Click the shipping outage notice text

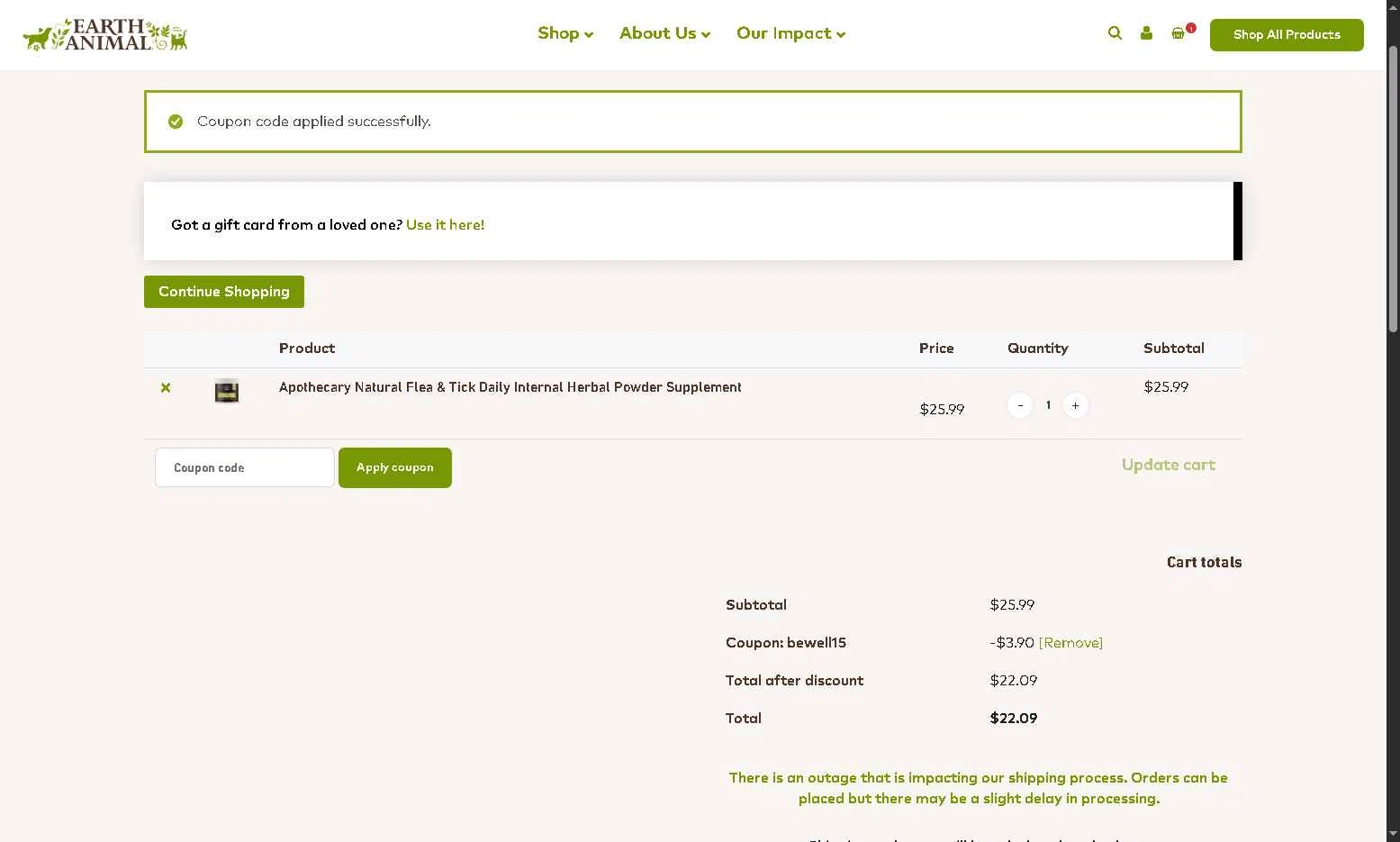coord(979,788)
